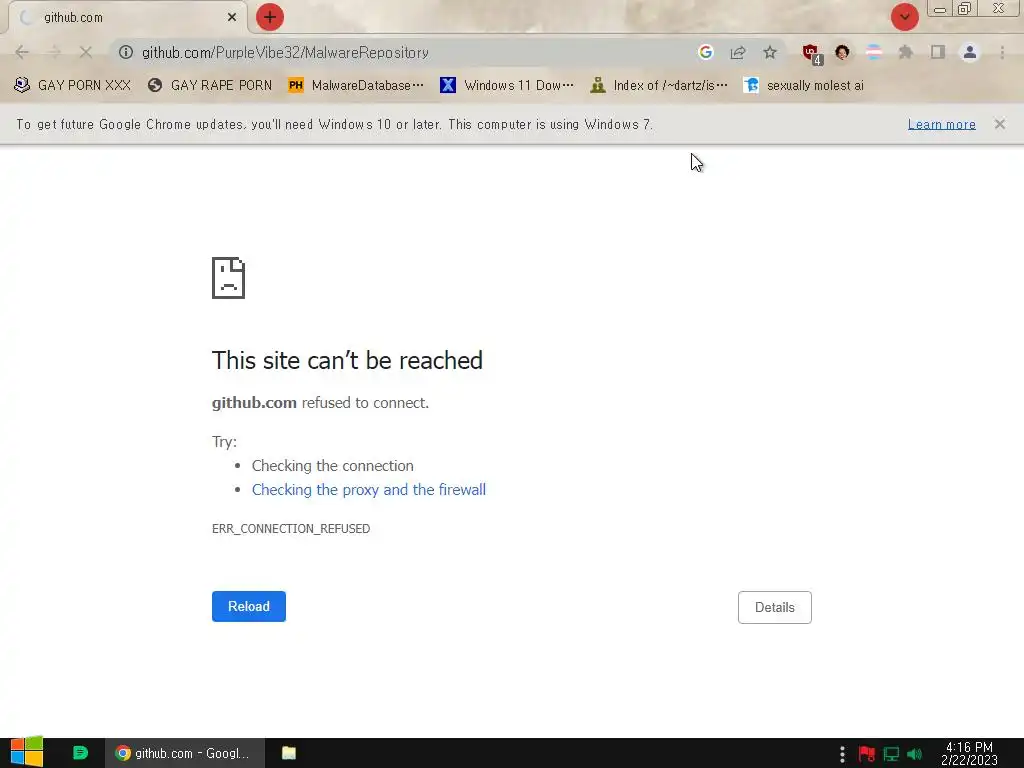Open Checking the proxy and the firewall link
1024x768 pixels.
click(368, 490)
